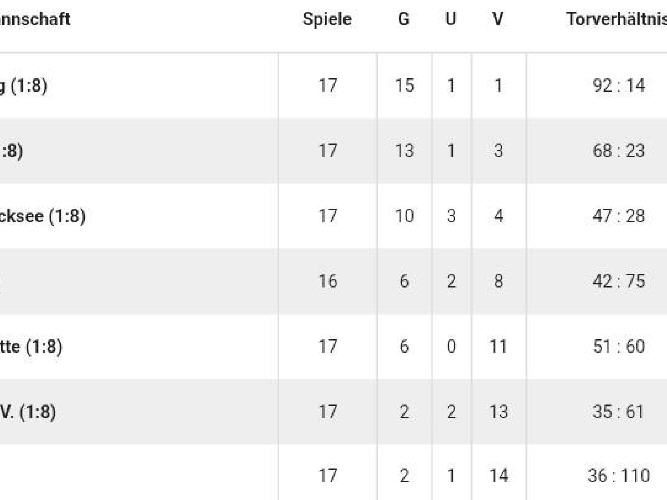Click the Torverhältnis column header
Screen dimensions: 667x500
616,19
